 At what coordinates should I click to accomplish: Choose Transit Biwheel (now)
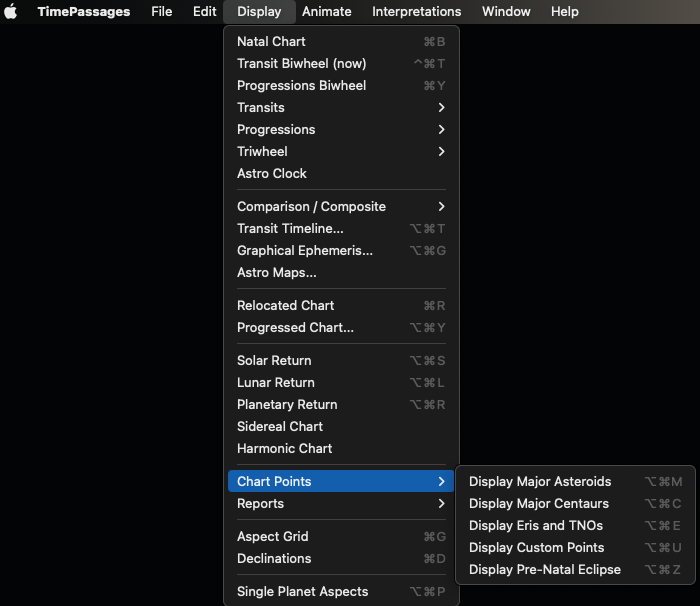[341, 63]
